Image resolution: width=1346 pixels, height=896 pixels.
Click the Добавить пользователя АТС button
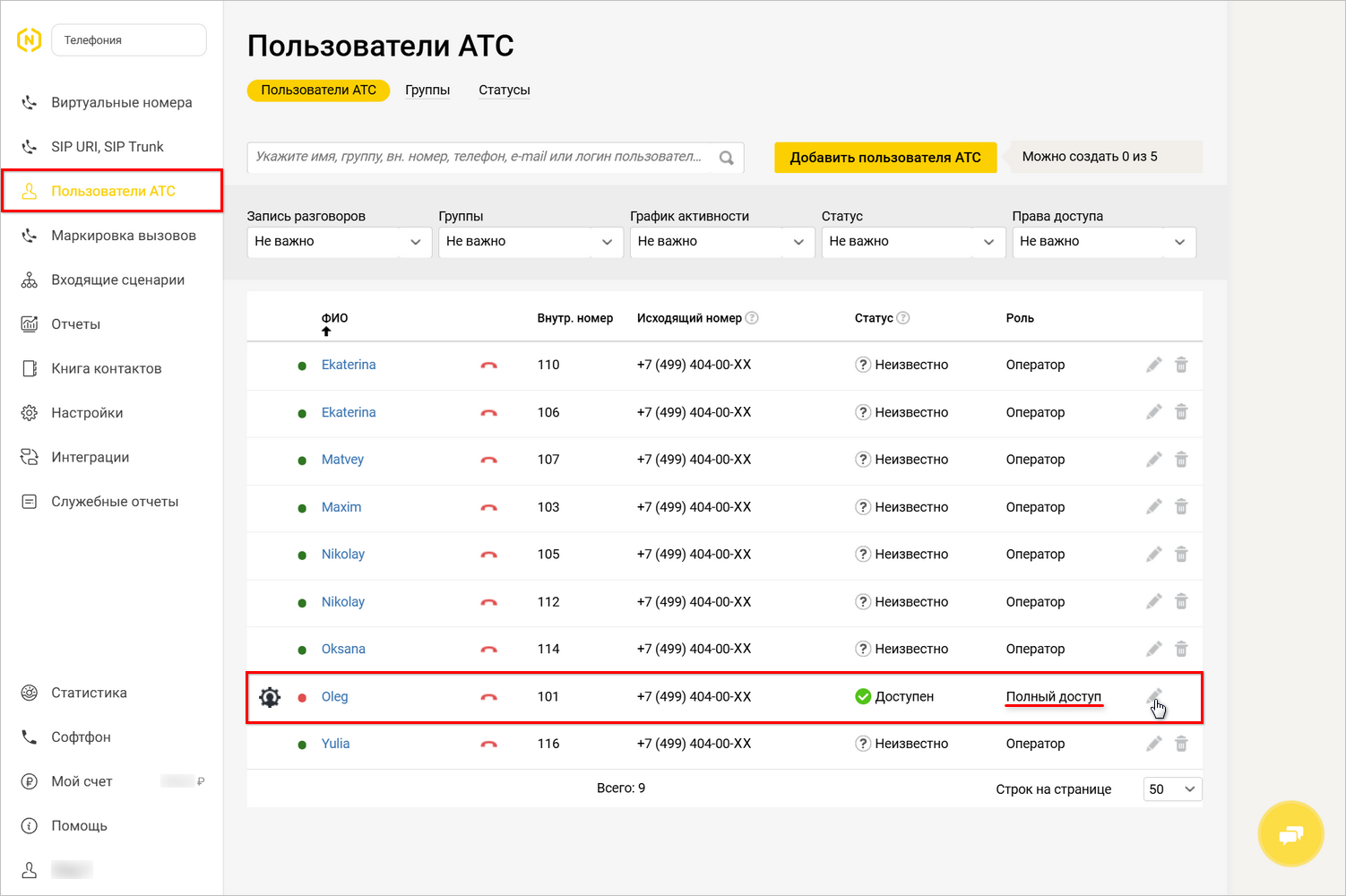[x=884, y=157]
